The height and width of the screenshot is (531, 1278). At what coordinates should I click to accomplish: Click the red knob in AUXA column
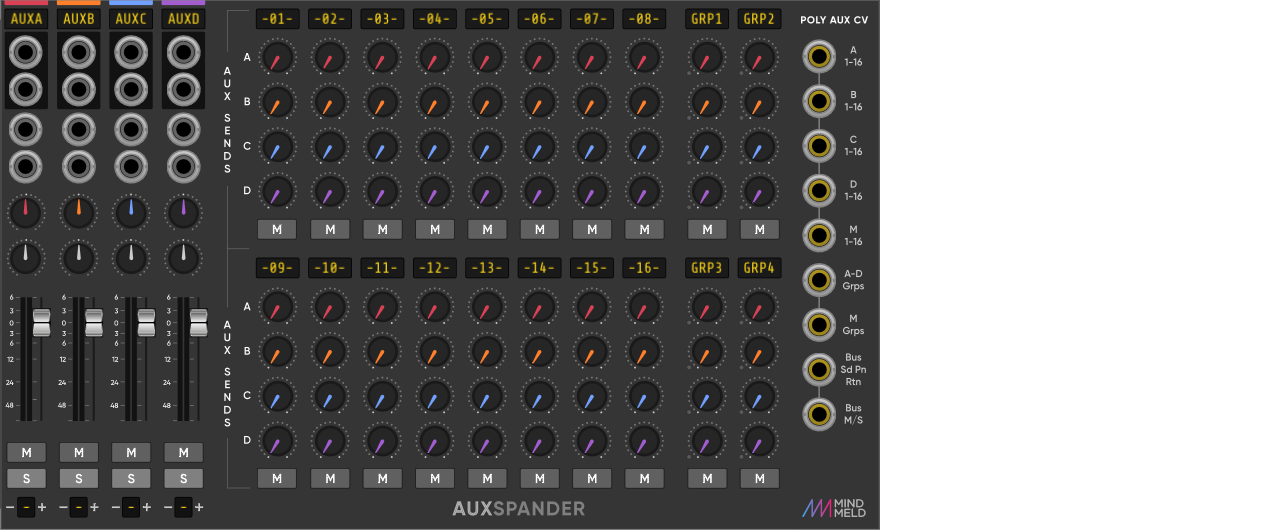(26, 211)
